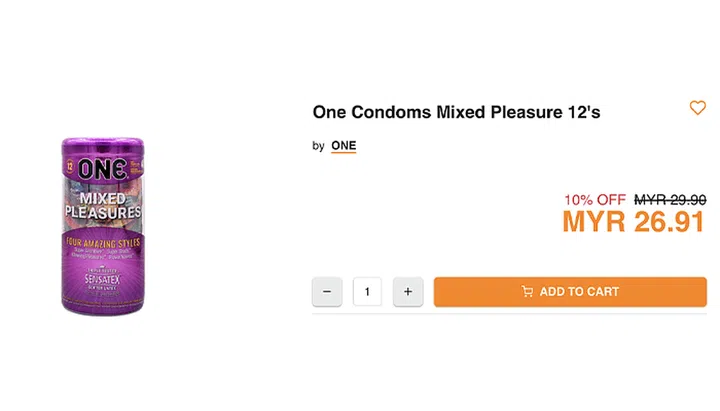Increase quantity with the plus button
Viewport: 720px width, 411px height.
pyautogui.click(x=407, y=292)
